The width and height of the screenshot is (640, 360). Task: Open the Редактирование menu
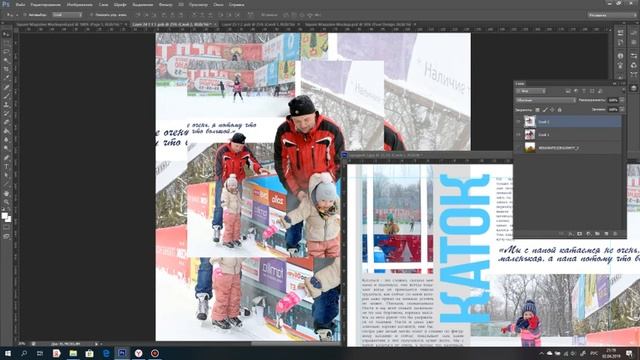pyautogui.click(x=45, y=5)
